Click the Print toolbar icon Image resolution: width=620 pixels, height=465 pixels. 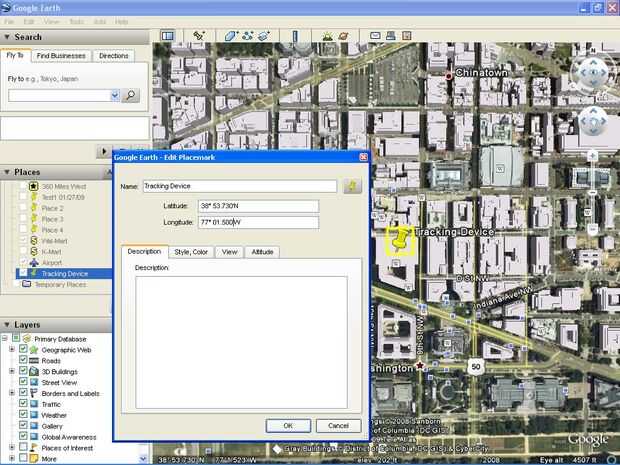pos(391,36)
